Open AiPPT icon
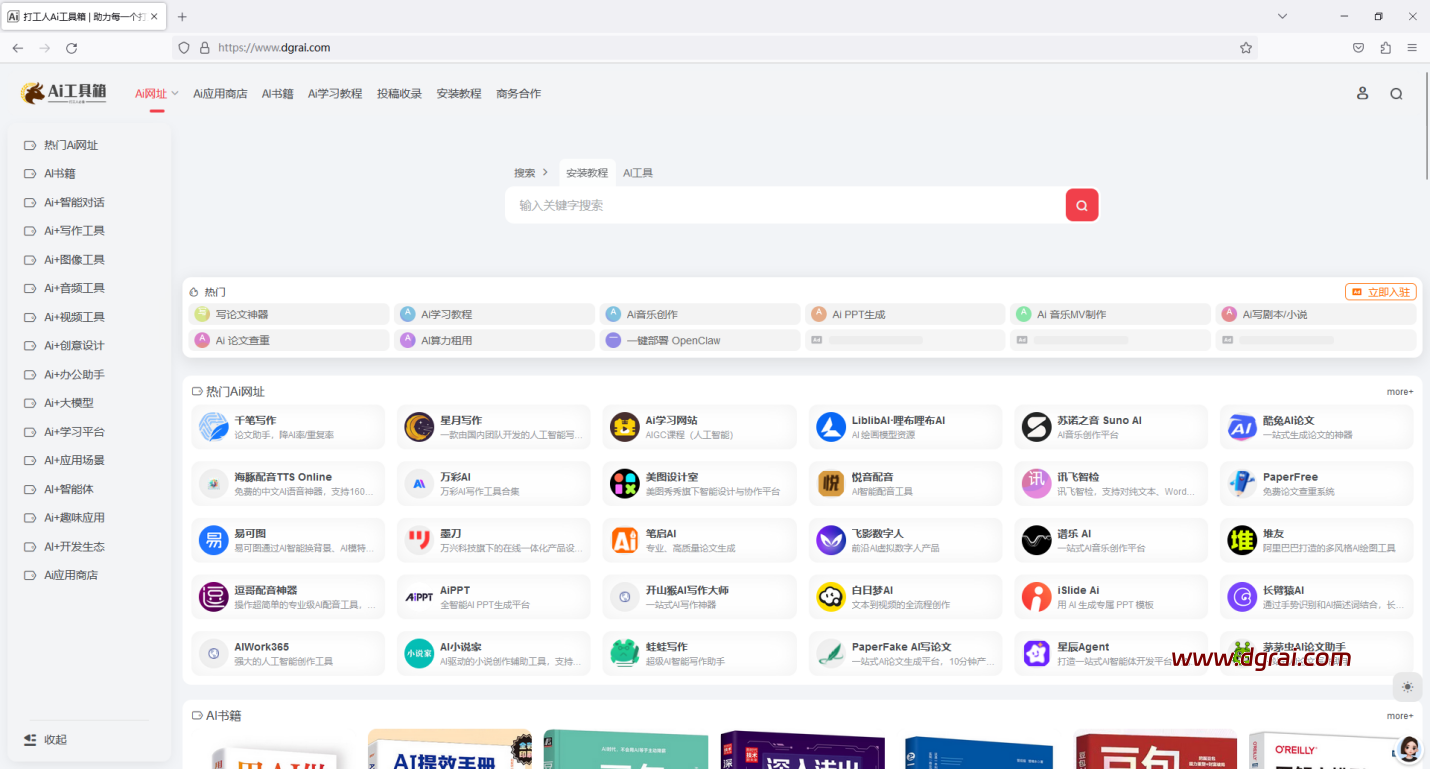 point(419,597)
